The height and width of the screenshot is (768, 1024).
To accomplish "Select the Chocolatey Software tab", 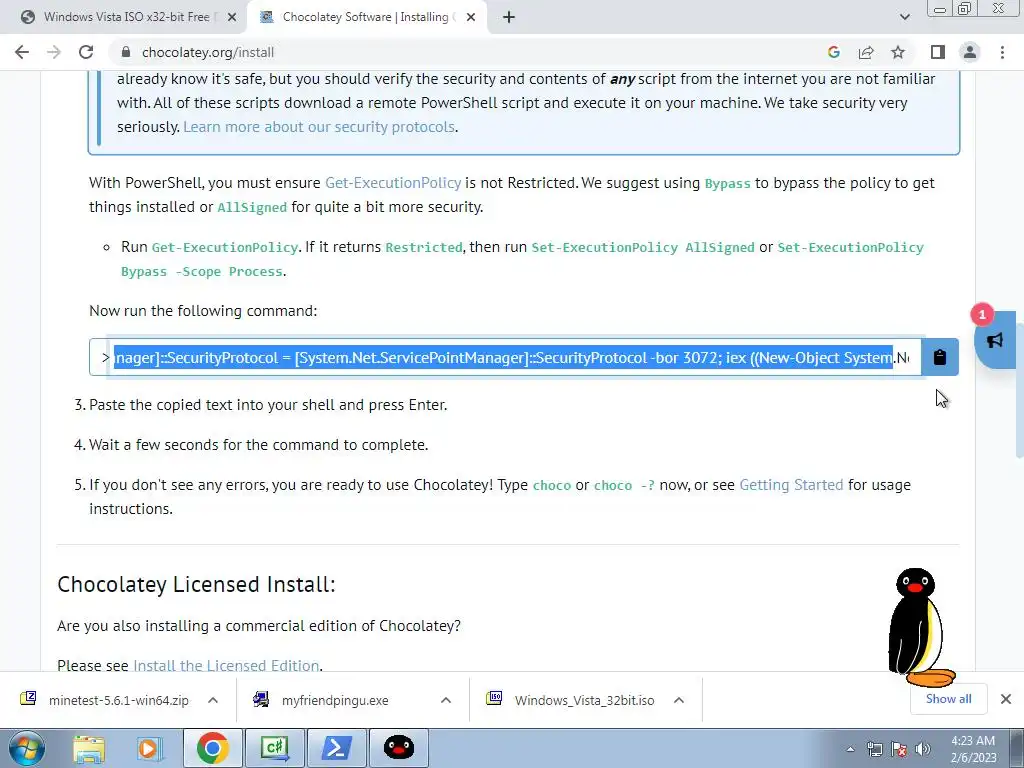I will pos(367,17).
